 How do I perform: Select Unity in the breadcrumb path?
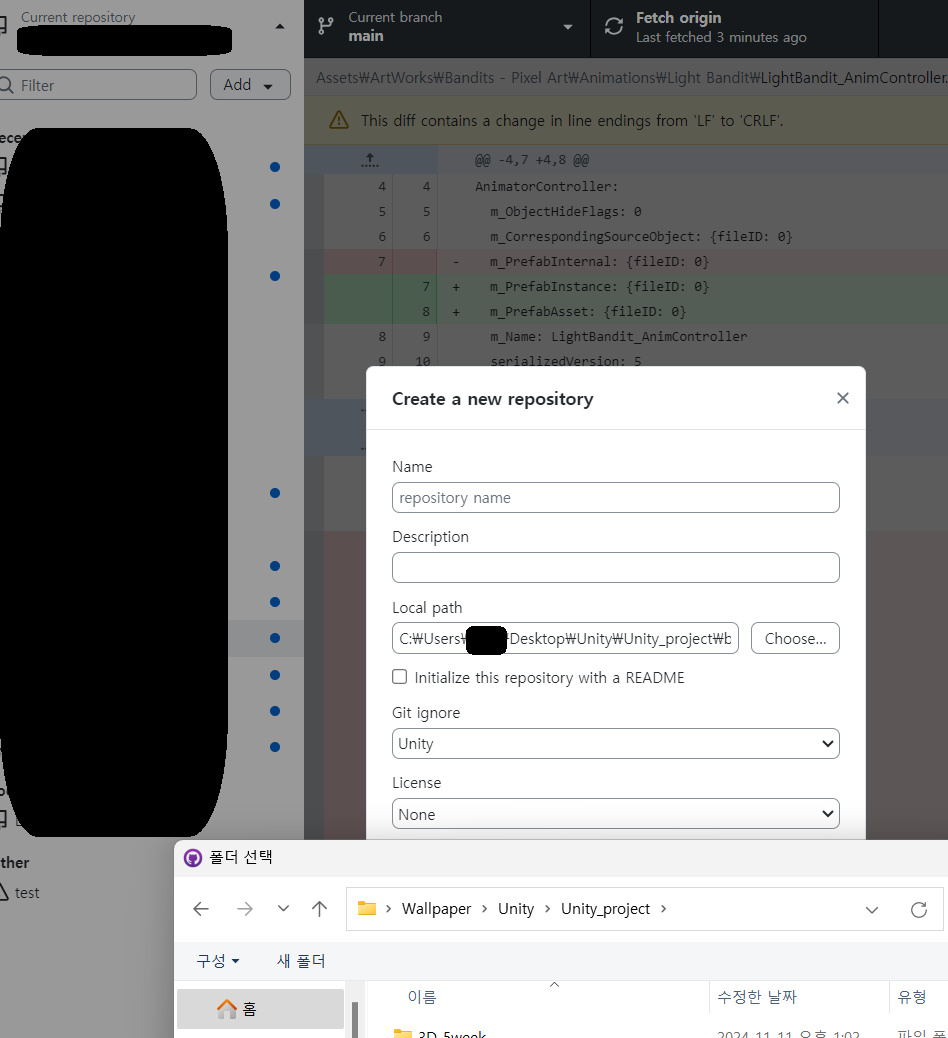click(x=516, y=909)
